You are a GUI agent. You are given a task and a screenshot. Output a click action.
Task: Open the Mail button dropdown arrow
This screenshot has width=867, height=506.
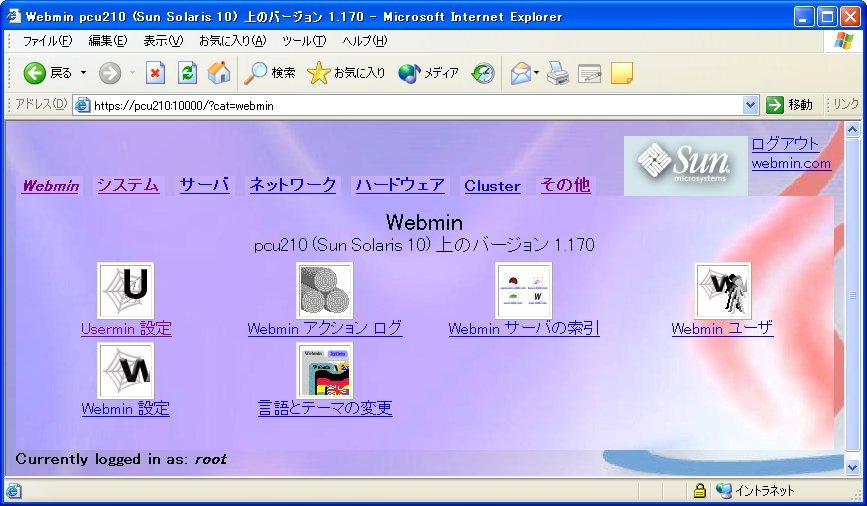pos(536,73)
